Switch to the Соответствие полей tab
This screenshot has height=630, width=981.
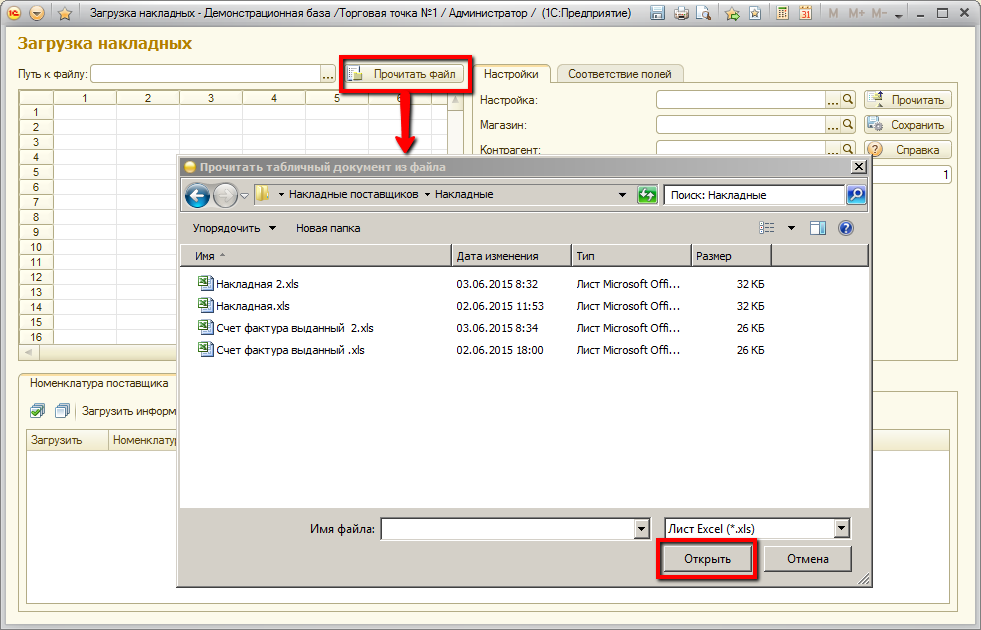pos(620,74)
